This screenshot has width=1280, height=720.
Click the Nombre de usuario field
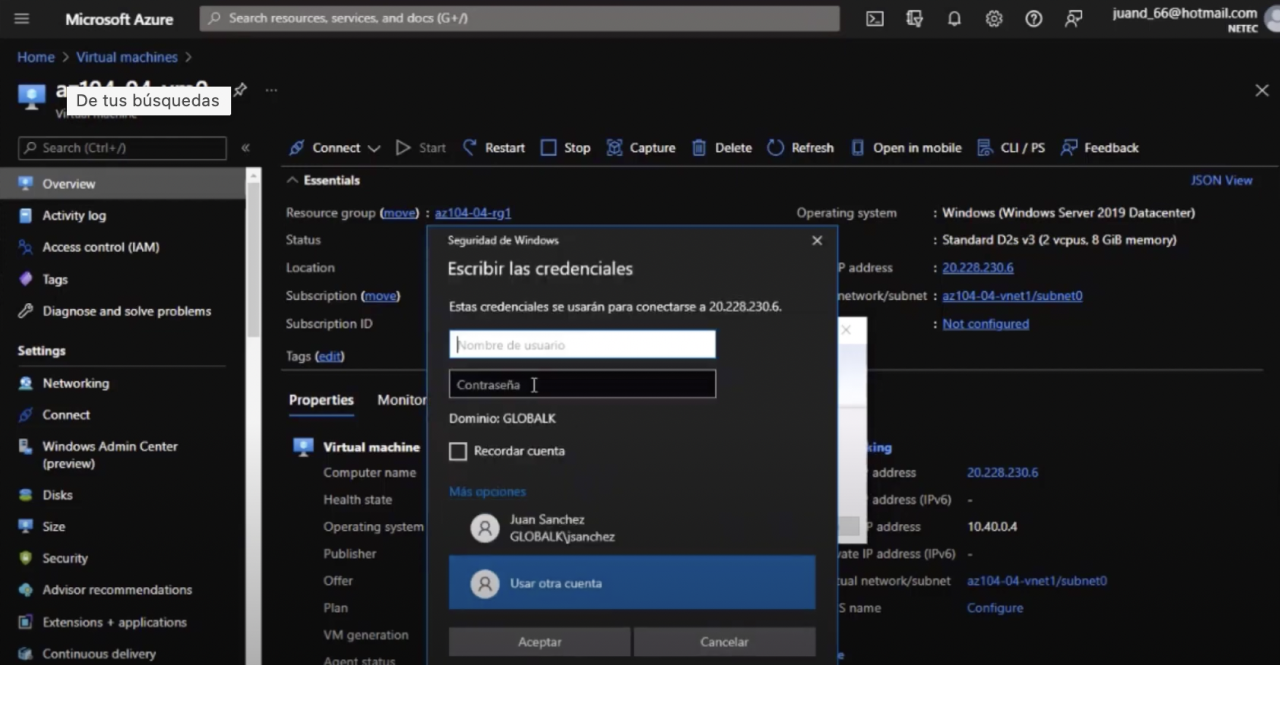(582, 345)
